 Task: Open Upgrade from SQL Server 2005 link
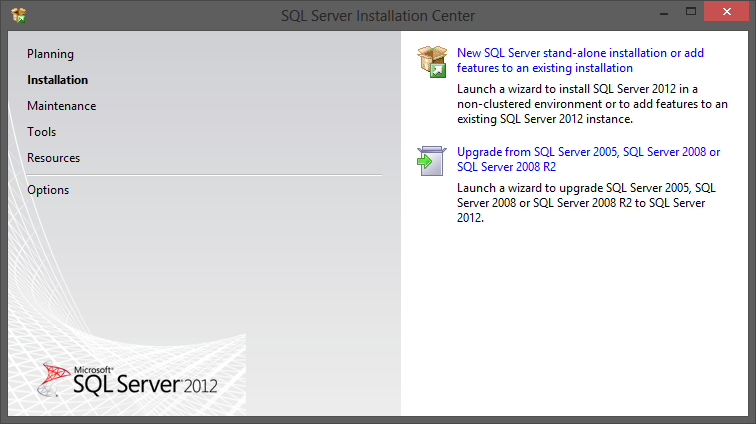[588, 159]
